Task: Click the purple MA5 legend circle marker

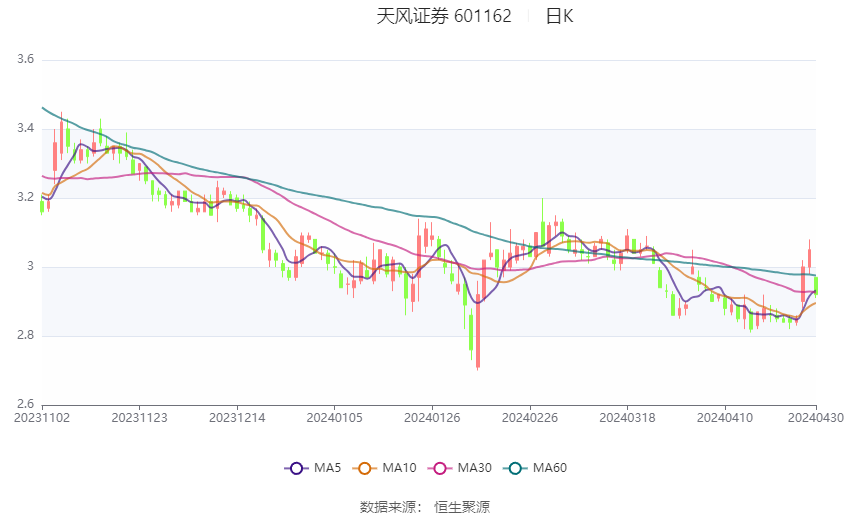Action: (295, 468)
